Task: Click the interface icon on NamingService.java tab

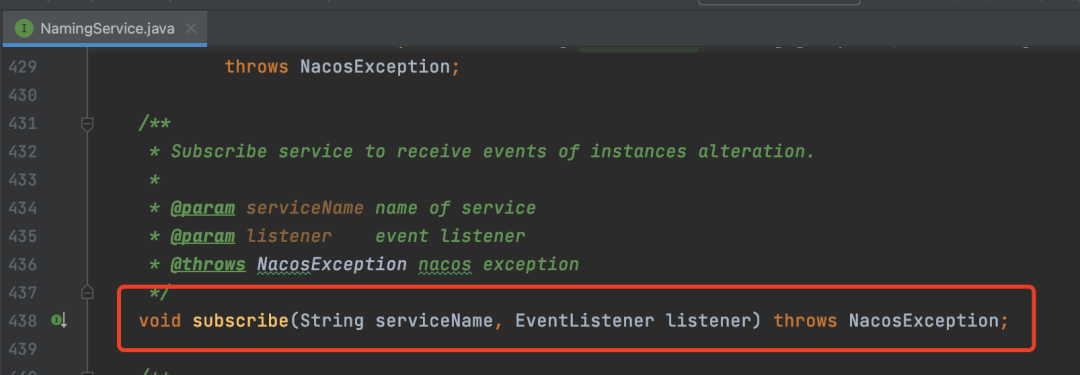Action: tap(25, 28)
